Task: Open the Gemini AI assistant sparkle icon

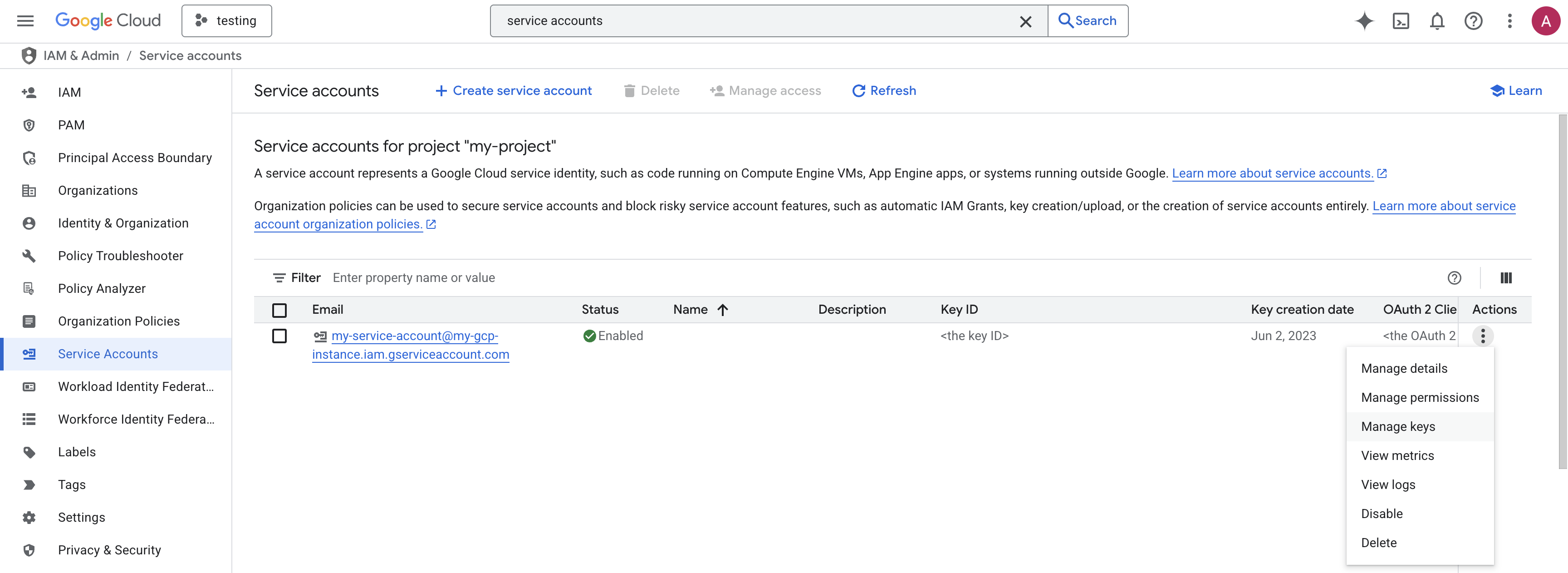Action: pyautogui.click(x=1364, y=21)
